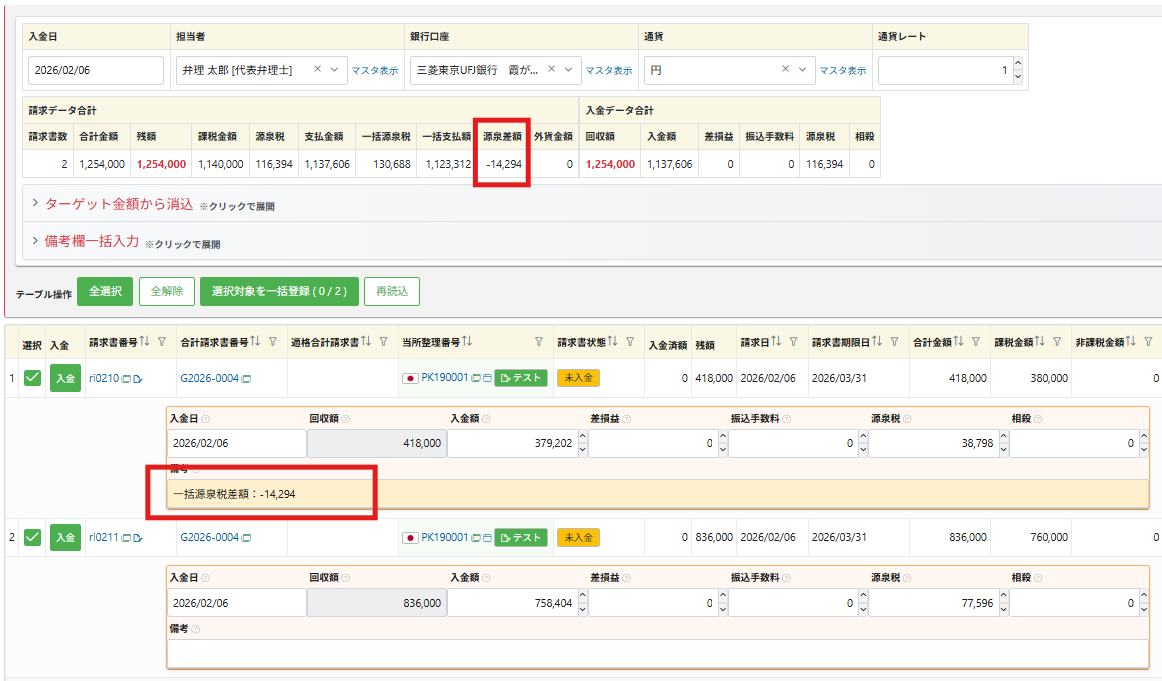Click the 全選択 button

click(x=105, y=291)
